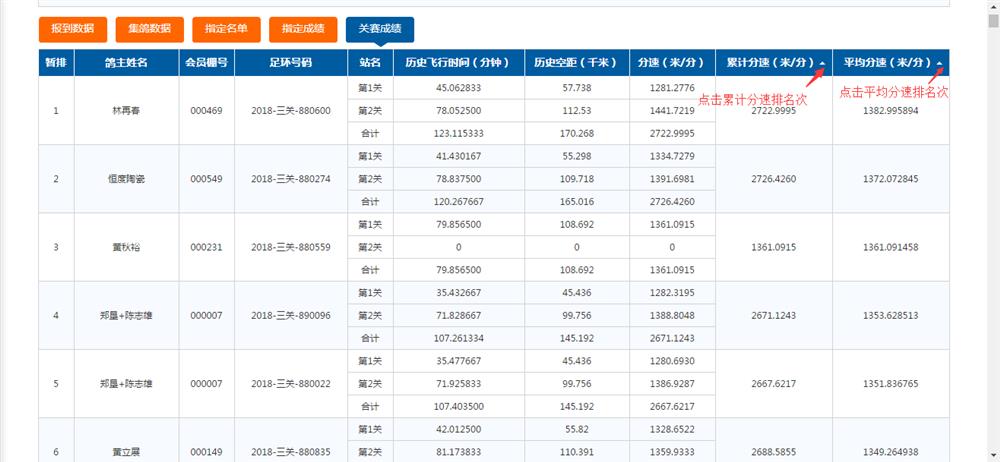
Task: Sort by 累计分速 using its arrow icon
Action: point(822,63)
